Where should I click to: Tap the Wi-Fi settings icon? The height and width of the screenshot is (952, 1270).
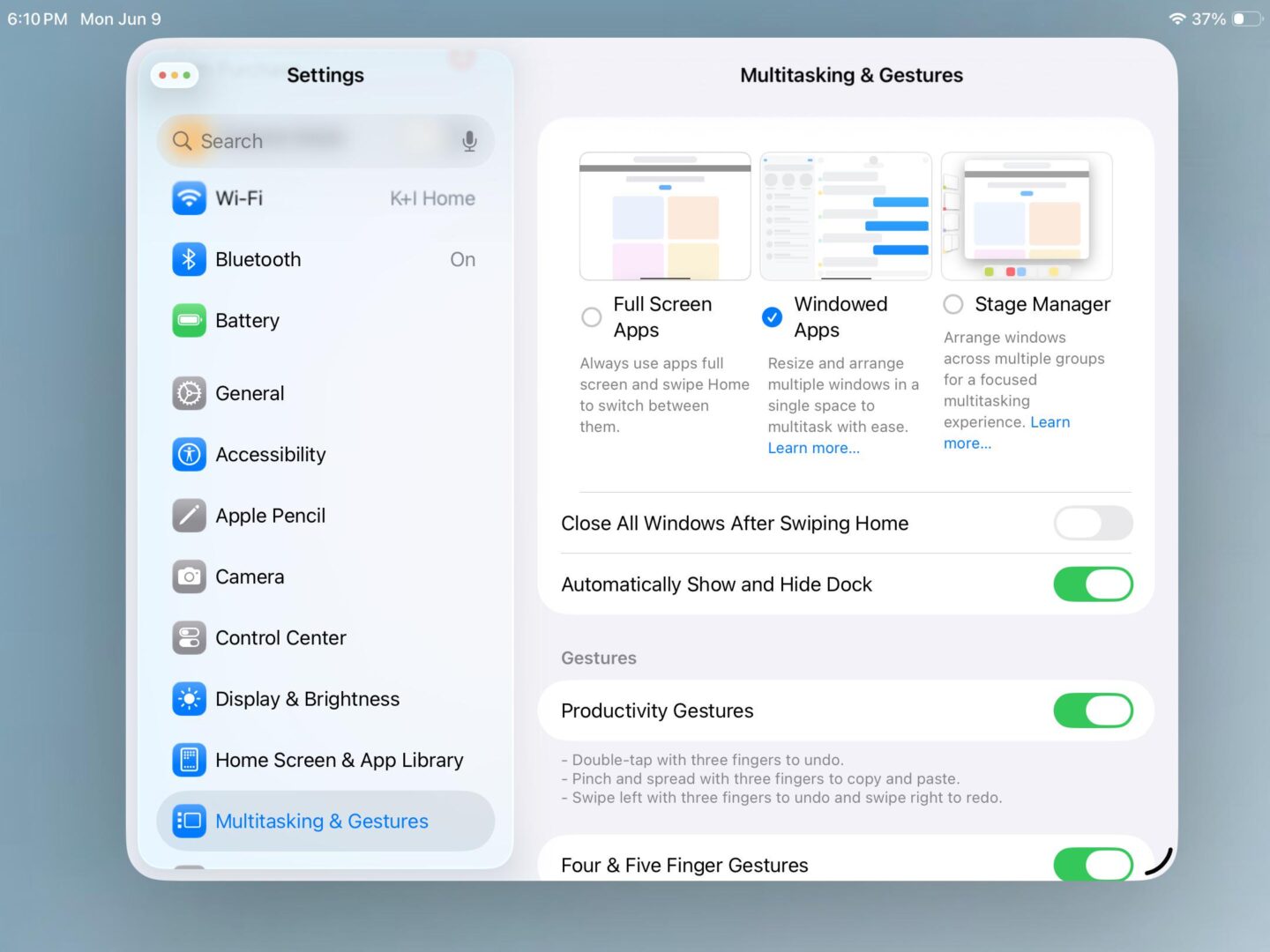pyautogui.click(x=189, y=198)
